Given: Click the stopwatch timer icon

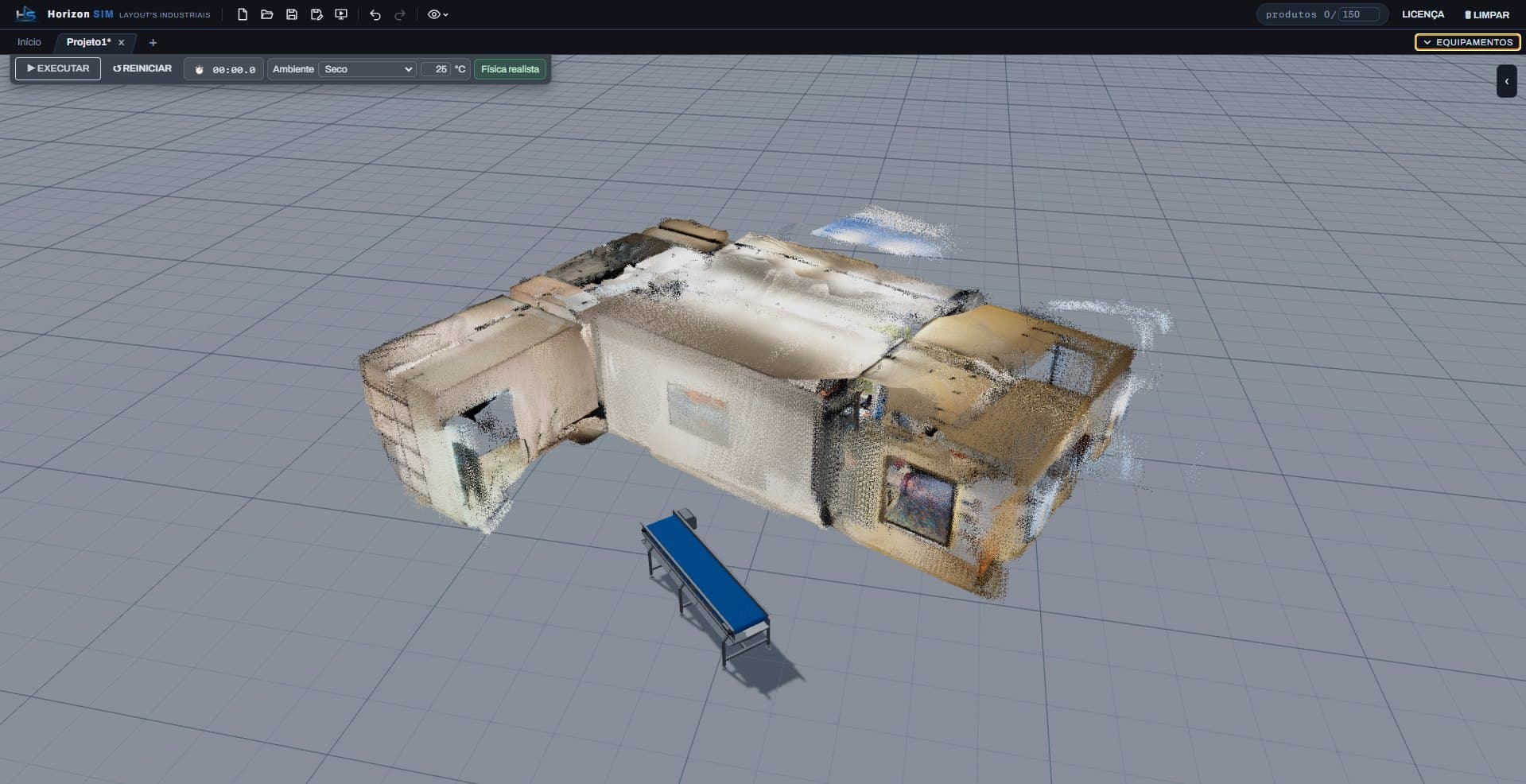Looking at the screenshot, I should pyautogui.click(x=200, y=70).
